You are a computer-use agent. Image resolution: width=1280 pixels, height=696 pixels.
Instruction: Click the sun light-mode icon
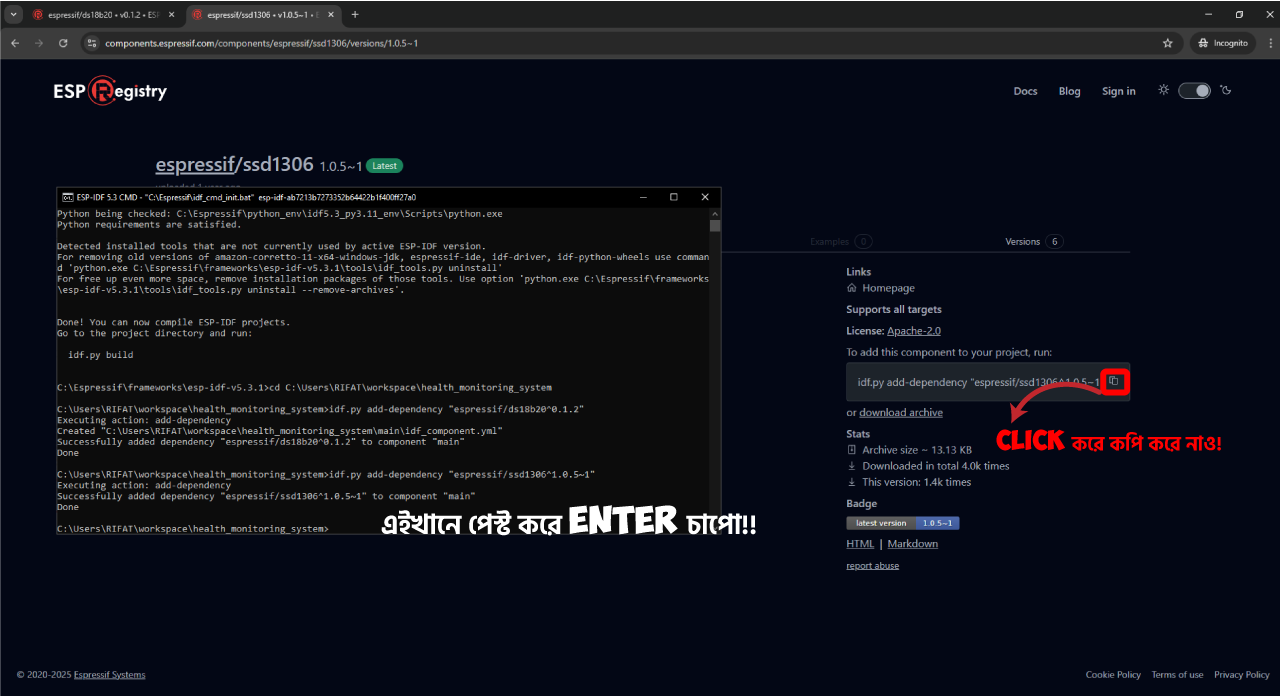[x=1163, y=90]
